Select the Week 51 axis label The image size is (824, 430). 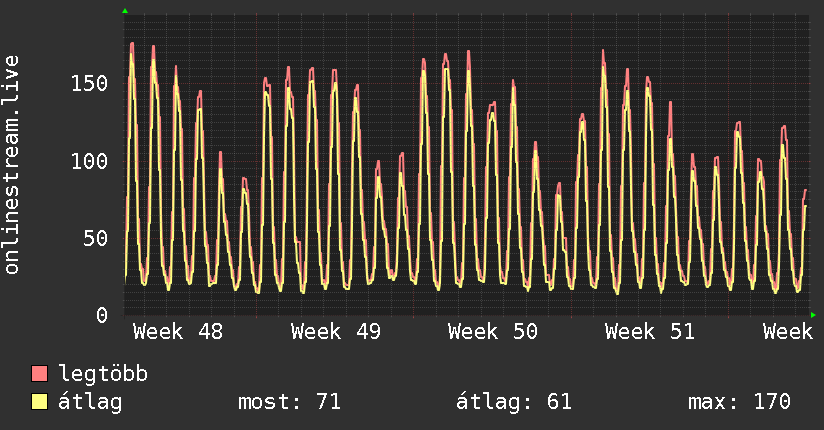649,332
